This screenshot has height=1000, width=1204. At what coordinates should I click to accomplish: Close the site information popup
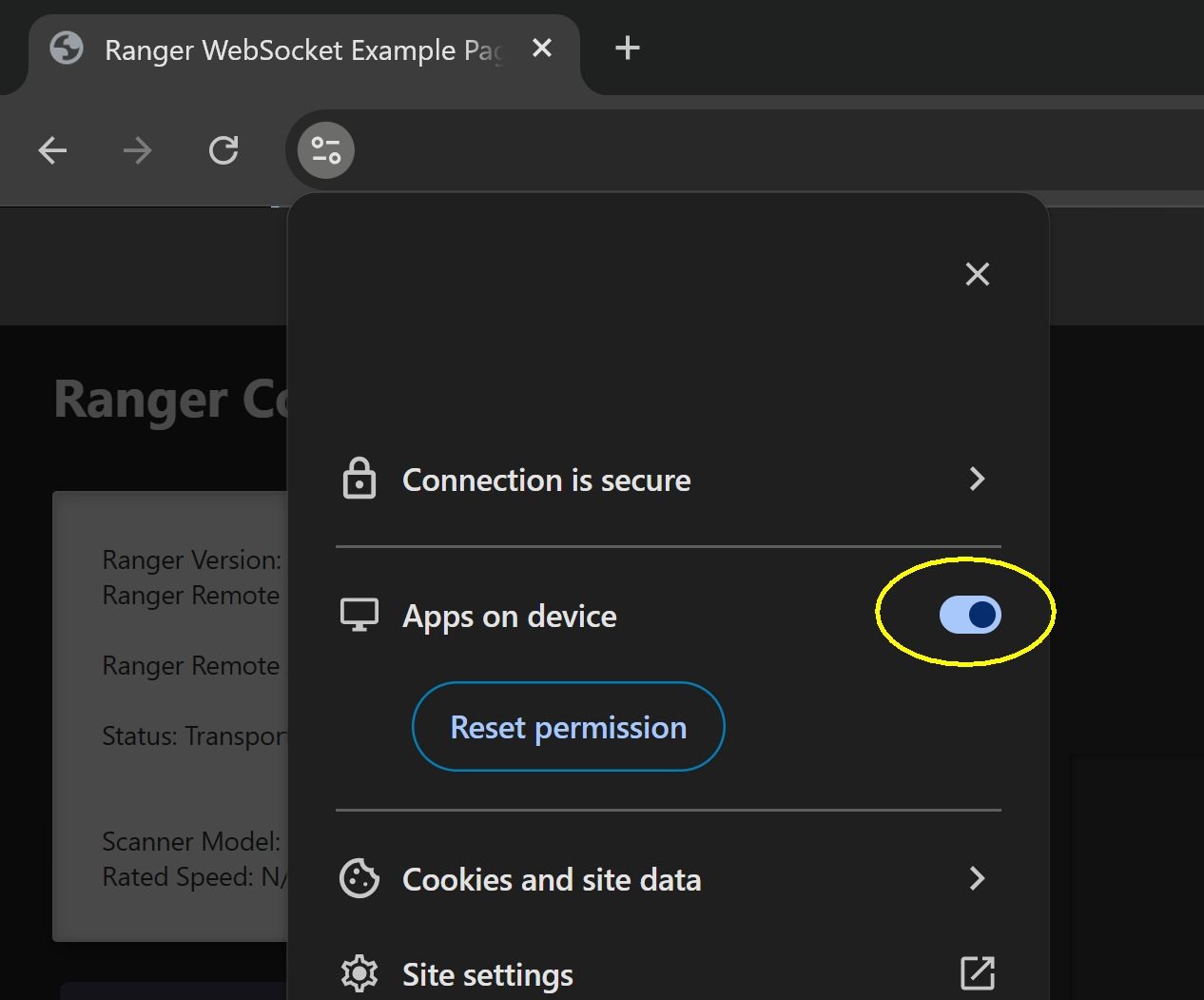tap(977, 274)
